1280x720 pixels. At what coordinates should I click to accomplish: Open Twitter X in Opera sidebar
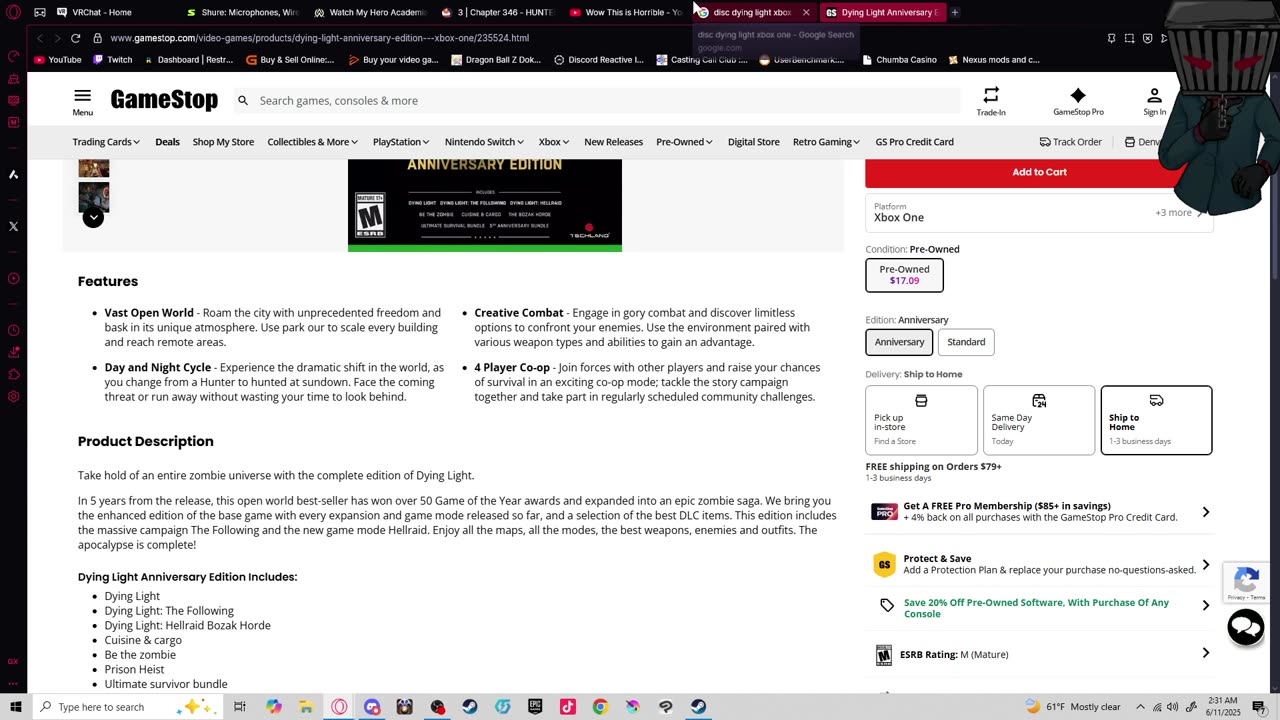(13, 226)
